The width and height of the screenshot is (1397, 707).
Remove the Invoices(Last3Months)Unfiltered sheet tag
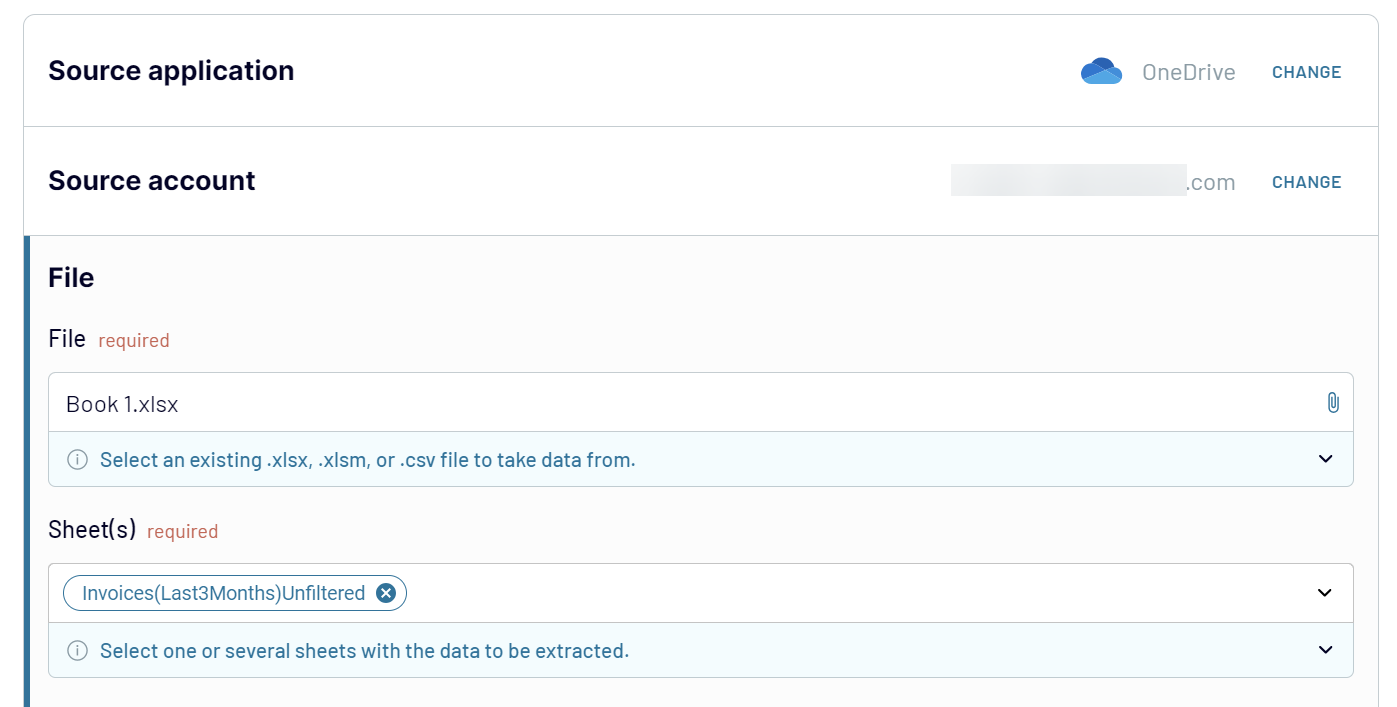[386, 593]
